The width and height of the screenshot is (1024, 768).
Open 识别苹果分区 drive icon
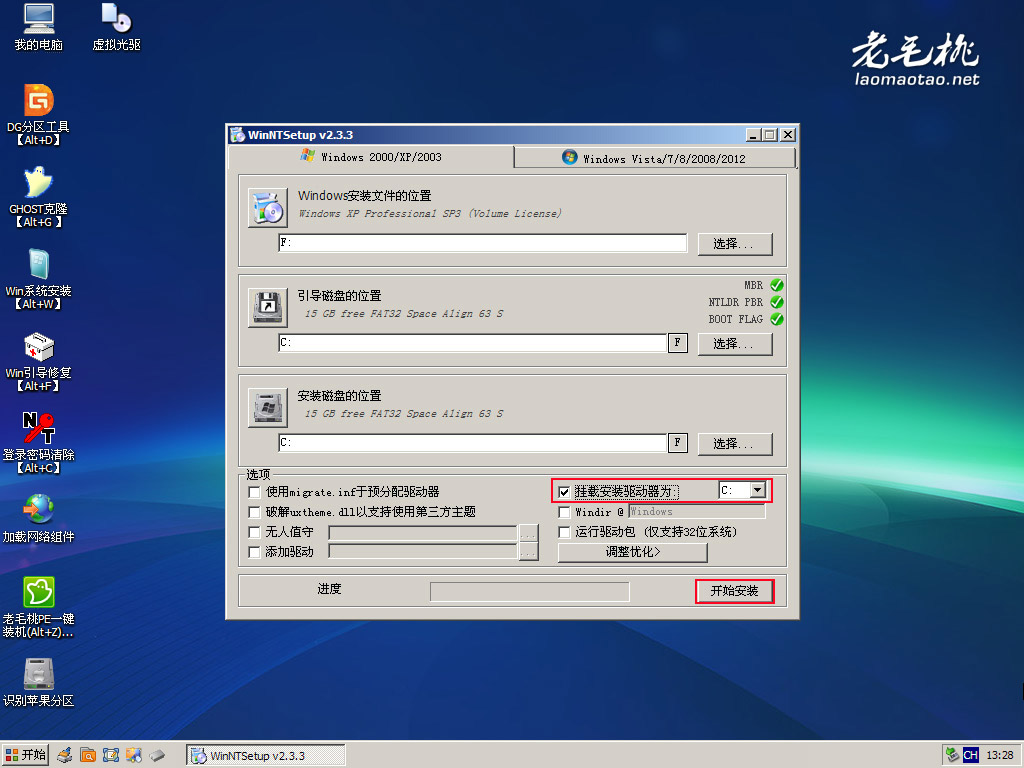tap(39, 682)
